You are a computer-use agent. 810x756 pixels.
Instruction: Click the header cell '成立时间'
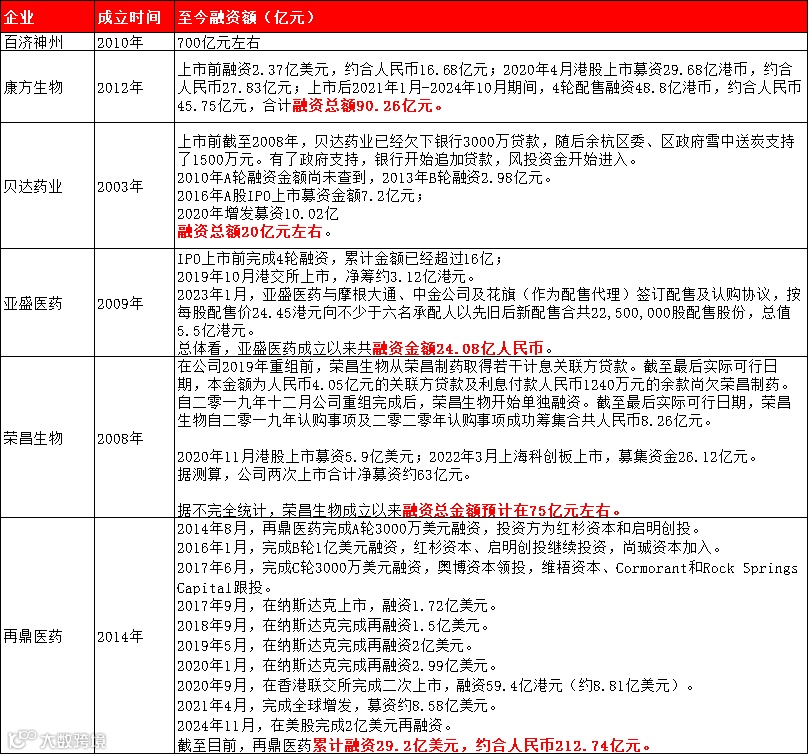pyautogui.click(x=134, y=17)
